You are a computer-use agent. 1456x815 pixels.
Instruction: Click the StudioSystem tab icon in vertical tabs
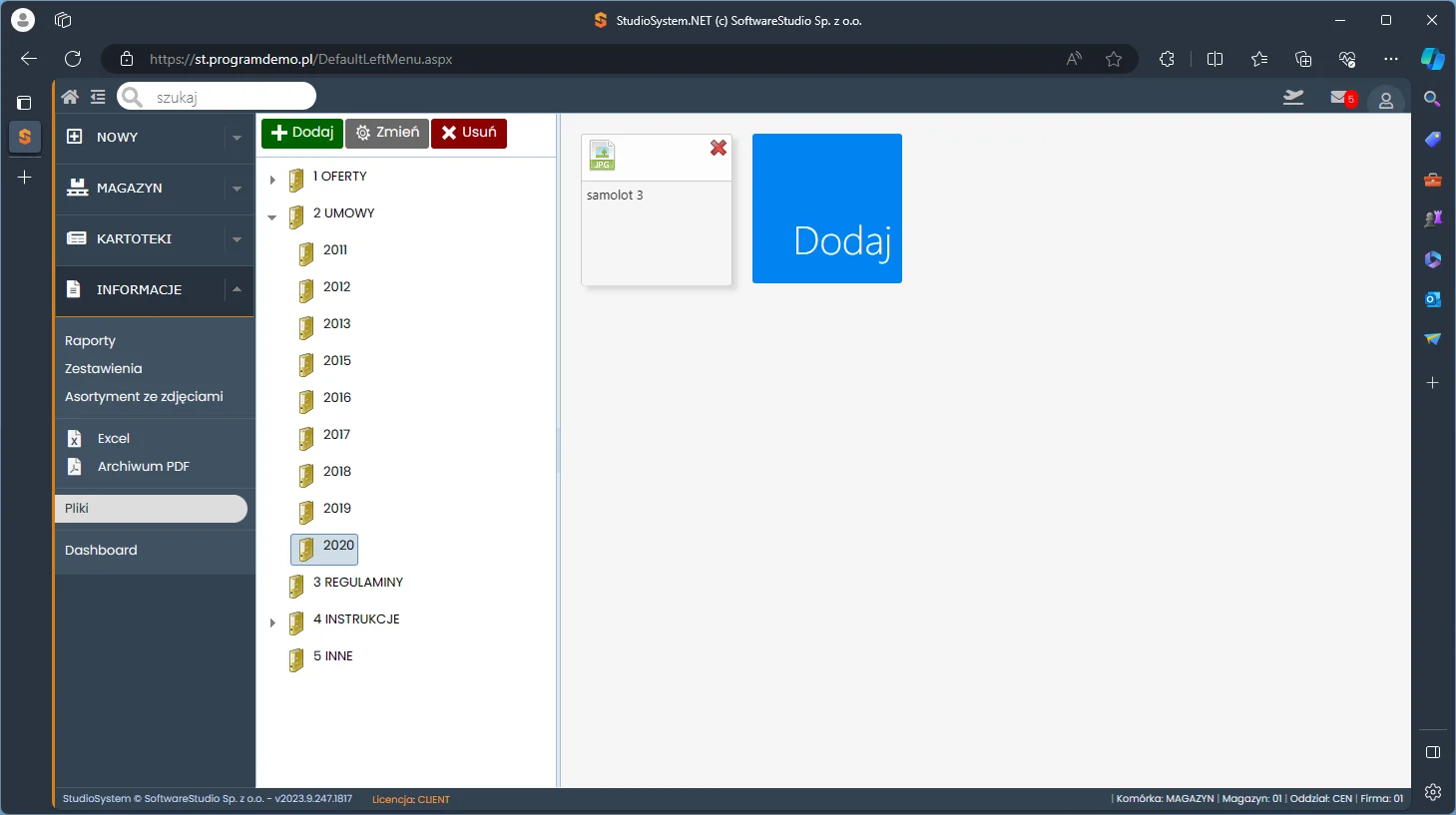coord(25,137)
